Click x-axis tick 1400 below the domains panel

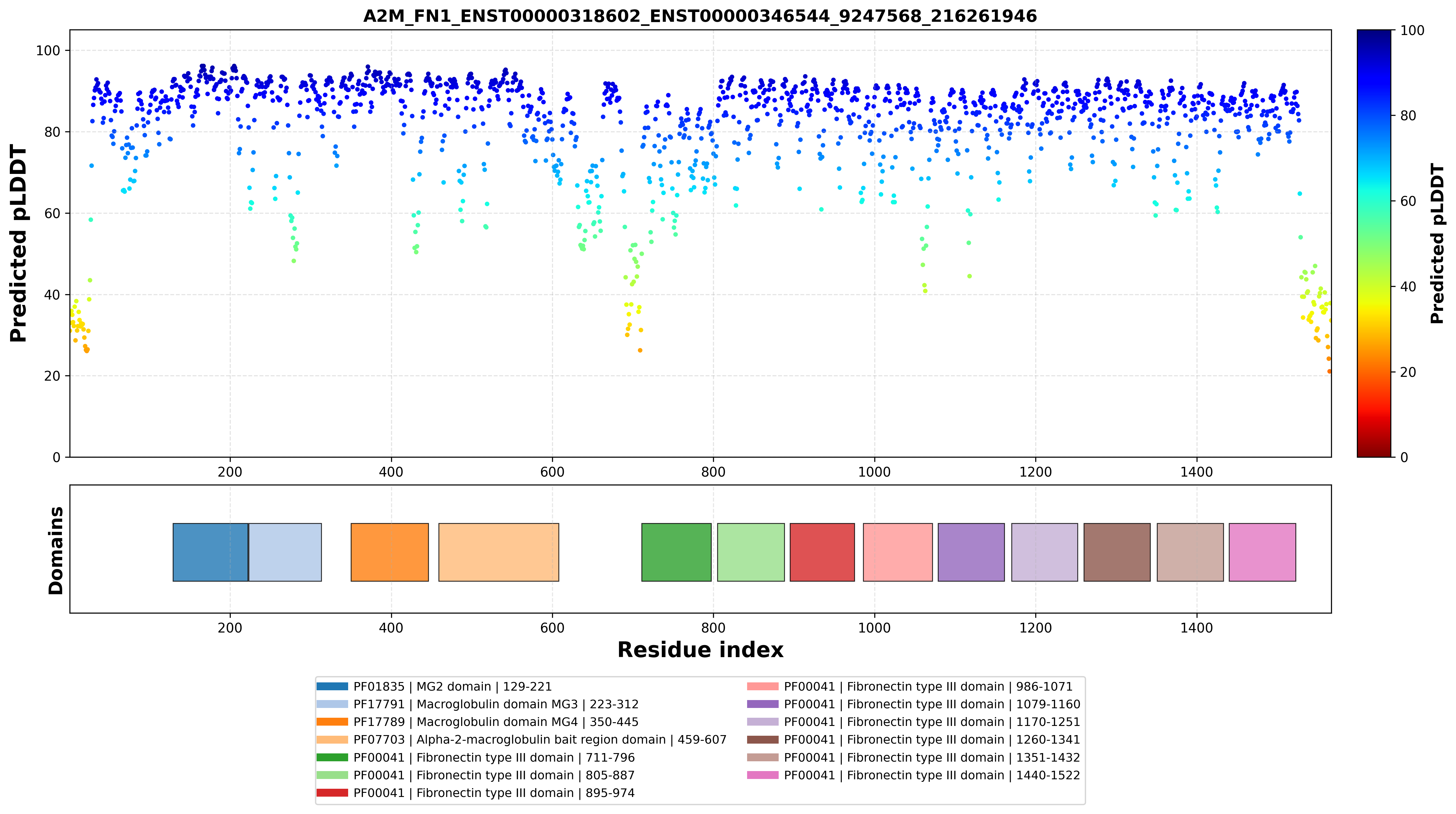click(1197, 627)
